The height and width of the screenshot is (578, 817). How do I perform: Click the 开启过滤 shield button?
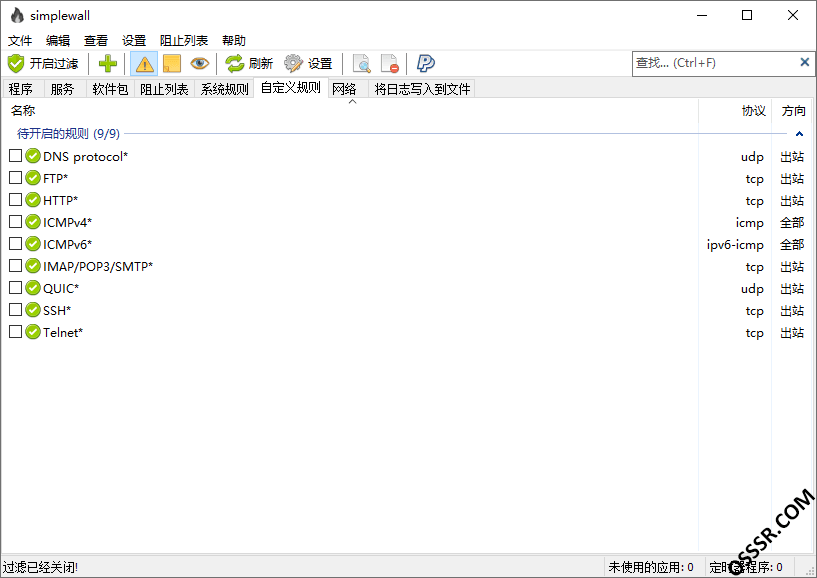[x=43, y=64]
